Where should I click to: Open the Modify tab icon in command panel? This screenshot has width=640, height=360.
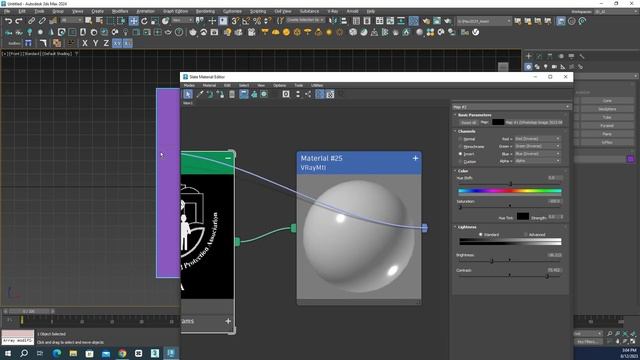(x=539, y=56)
